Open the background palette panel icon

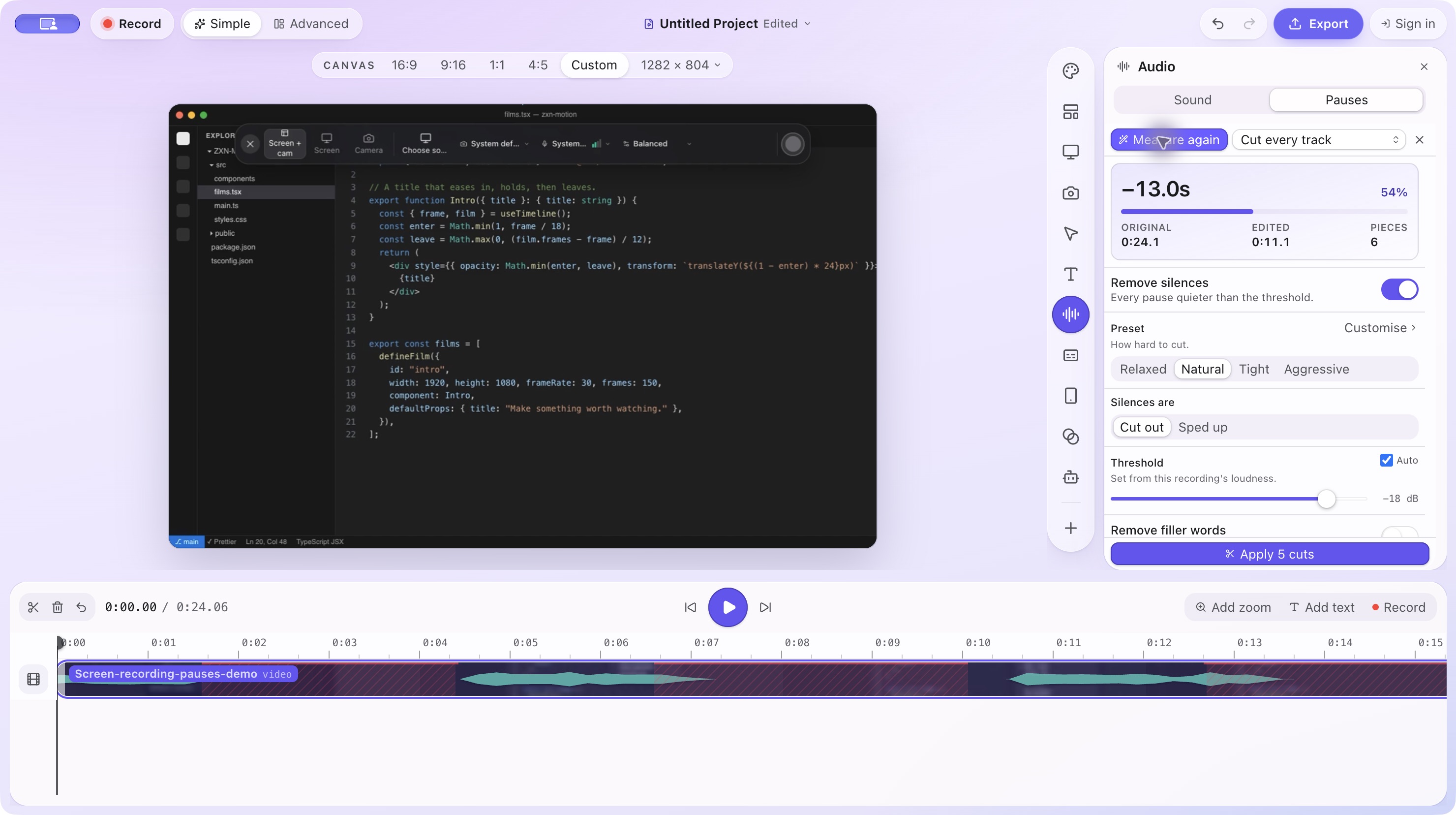coord(1070,71)
